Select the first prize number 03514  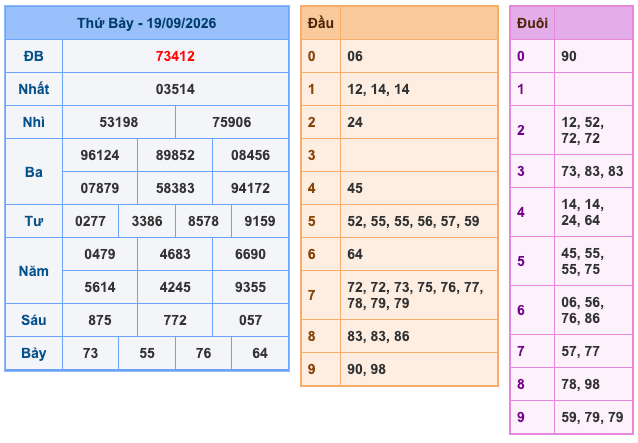click(x=175, y=89)
